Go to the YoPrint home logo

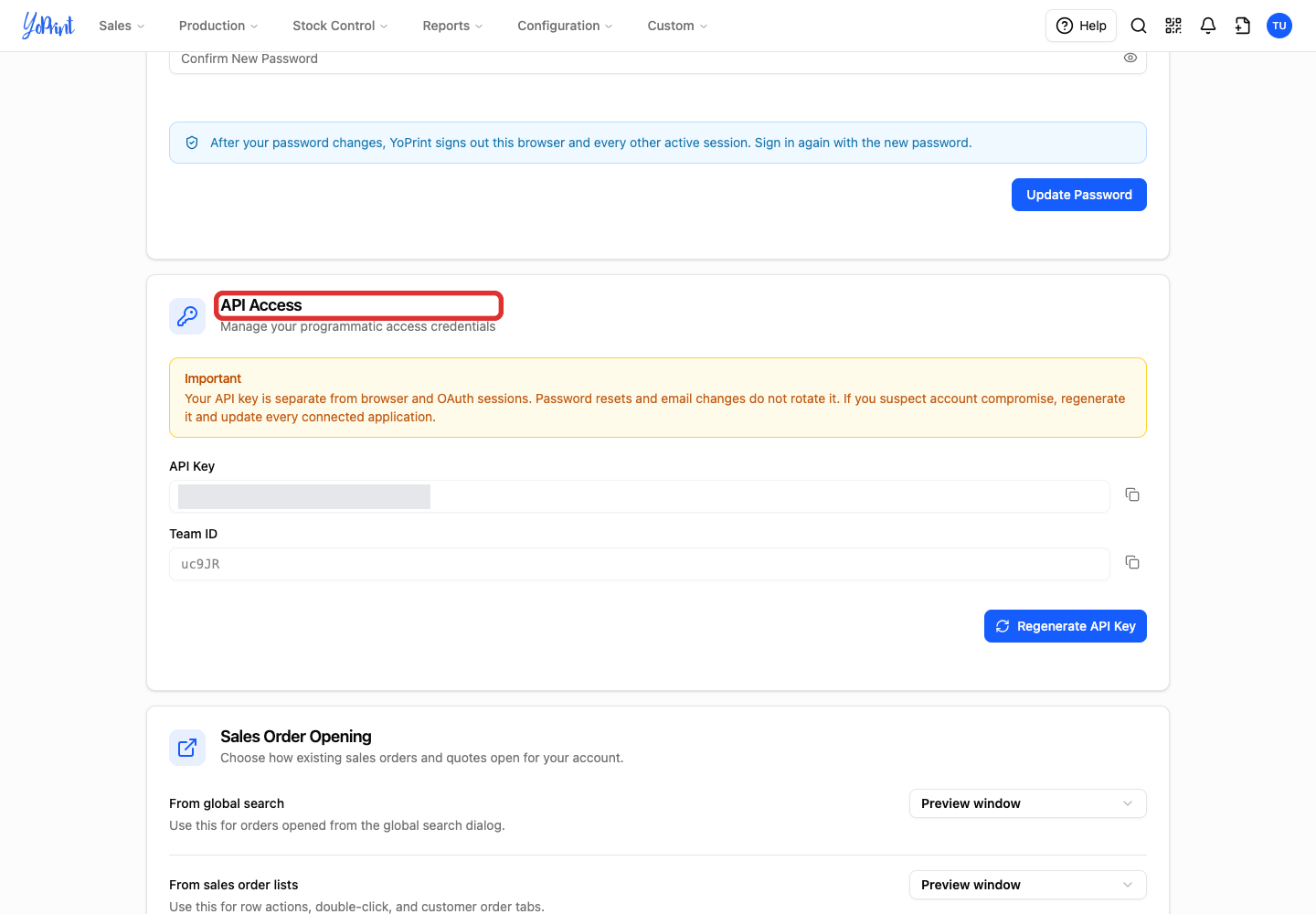coord(48,26)
